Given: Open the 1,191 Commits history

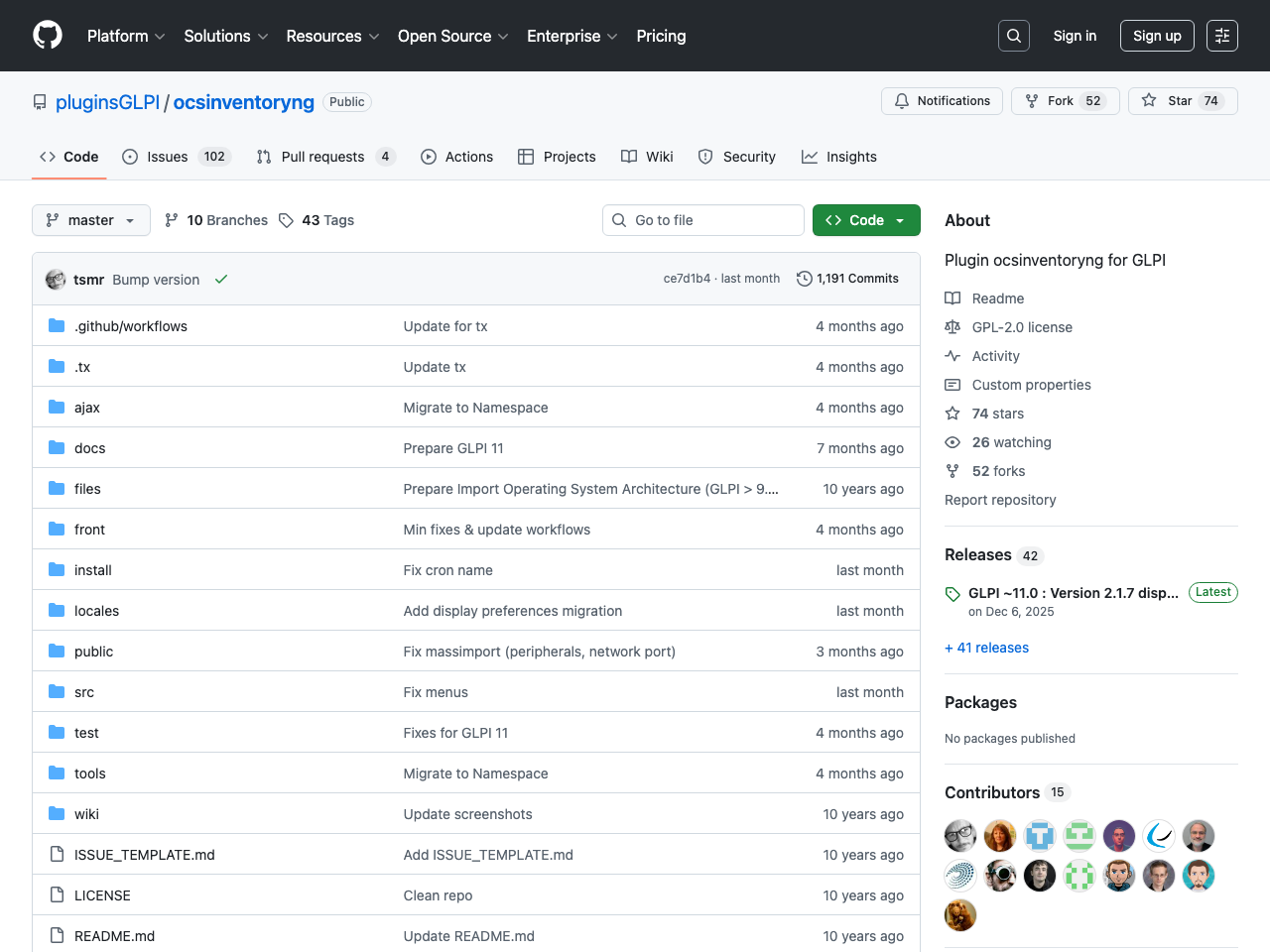Looking at the screenshot, I should pos(847,279).
